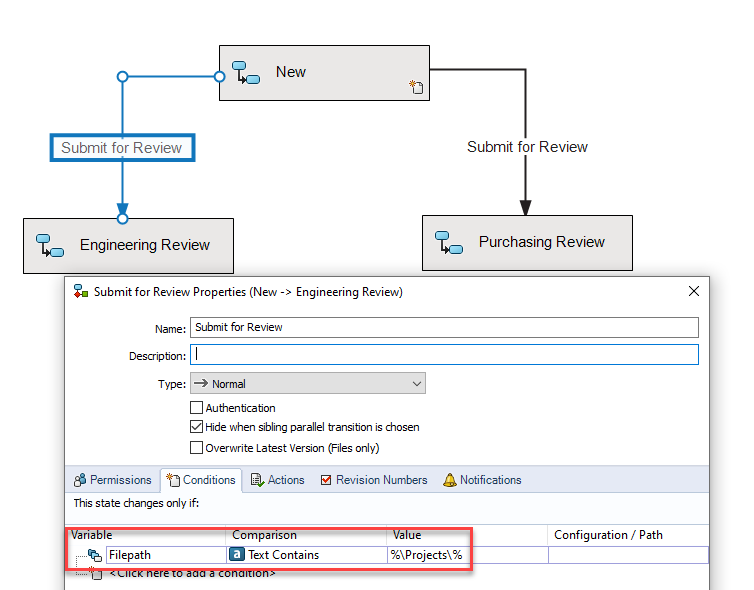Viewport: 754px width, 590px height.
Task: Select the New state box
Action: point(324,73)
